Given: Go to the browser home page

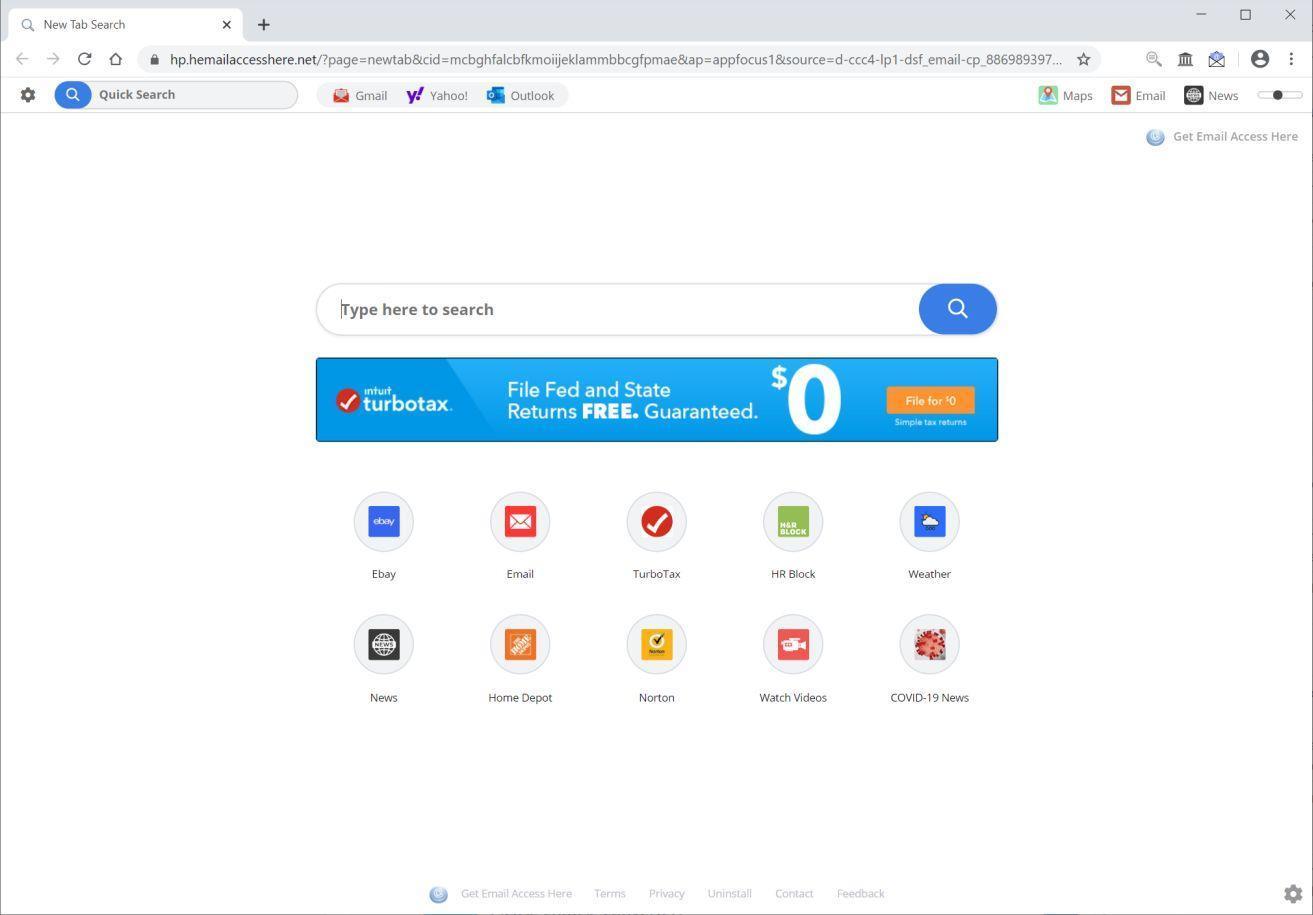Looking at the screenshot, I should point(115,59).
